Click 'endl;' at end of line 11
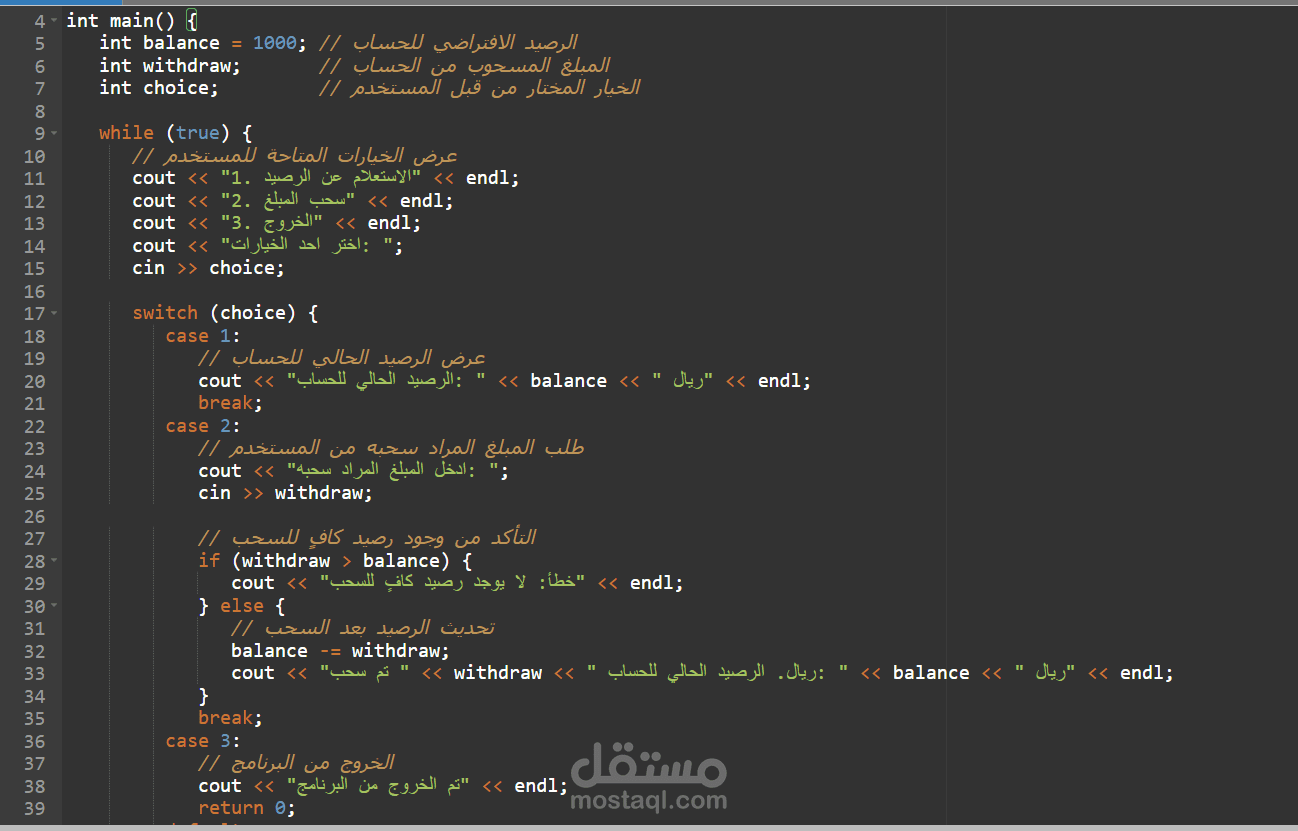This screenshot has height=831, width=1298. (493, 178)
